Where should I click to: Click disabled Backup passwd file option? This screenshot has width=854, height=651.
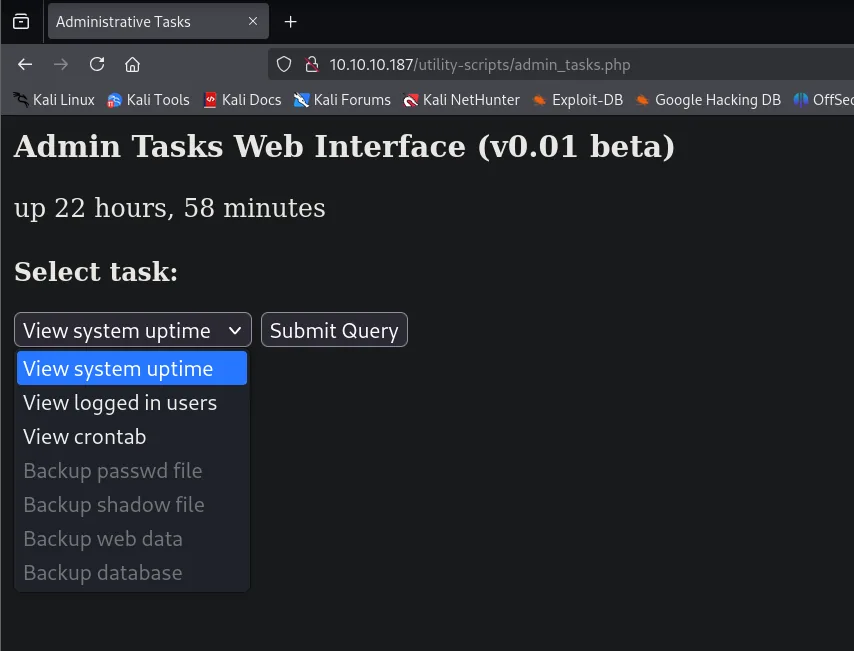[132, 471]
